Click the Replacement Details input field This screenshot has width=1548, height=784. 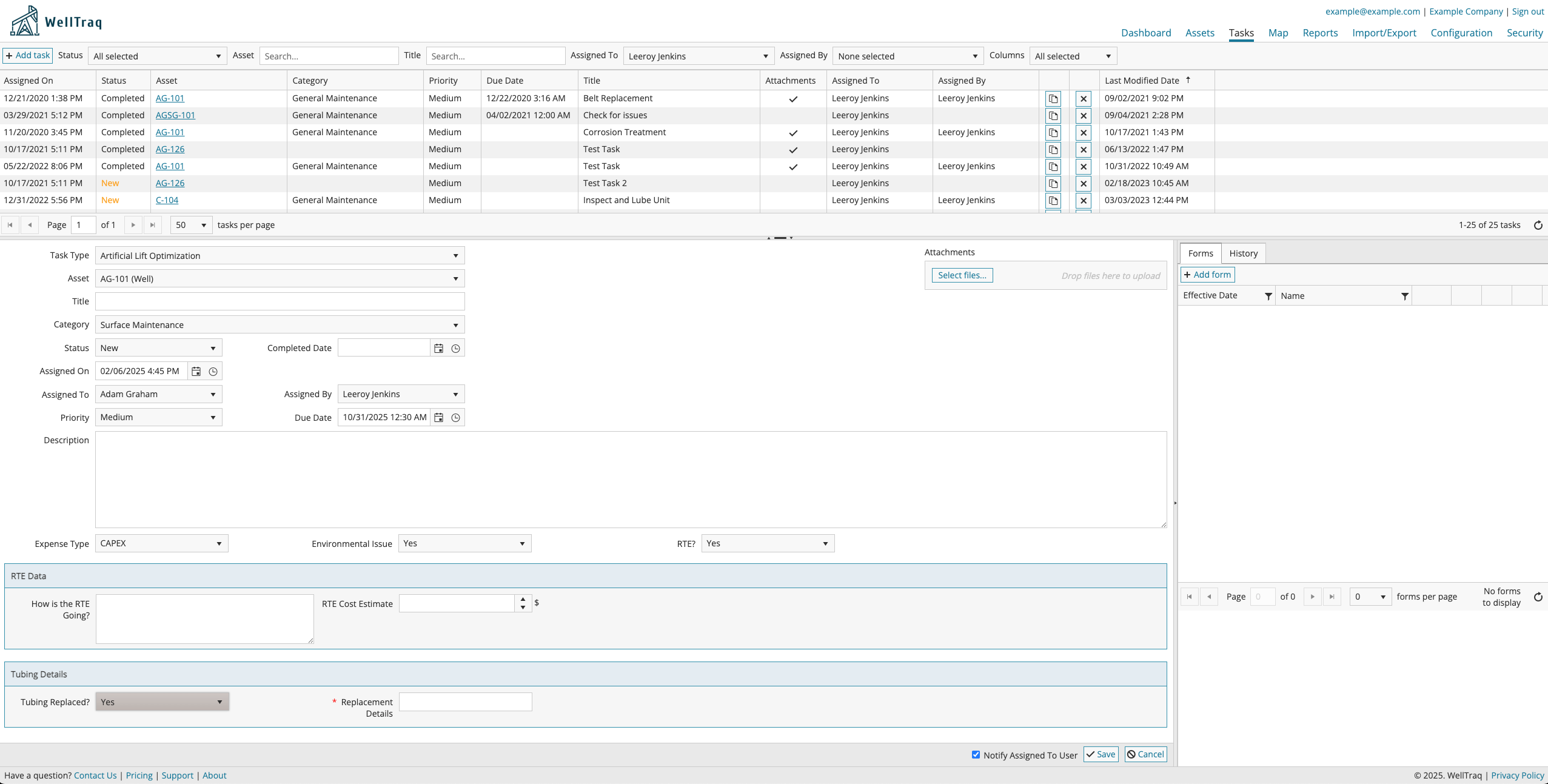point(465,702)
